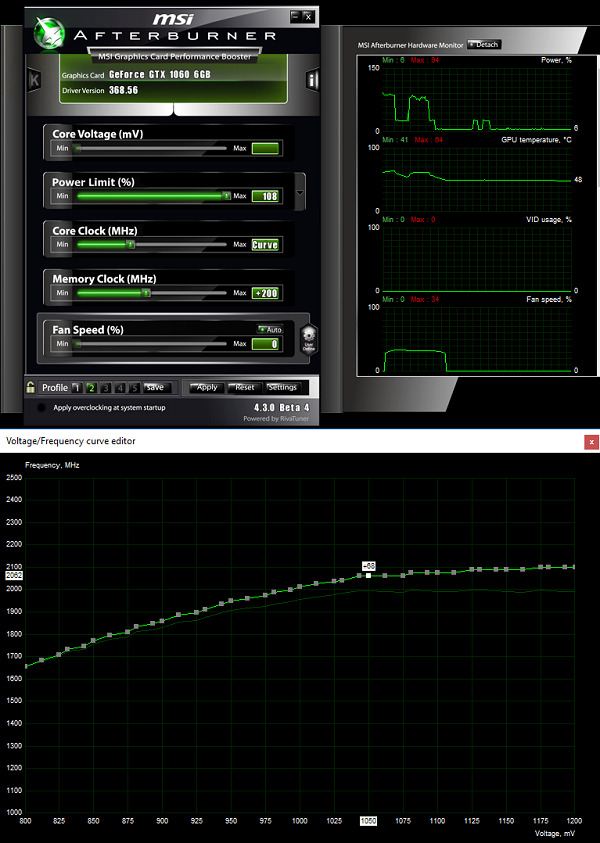Screen dimensions: 600x843
Task: Select the highlighted 1050 mV curve point
Action: pos(368,575)
